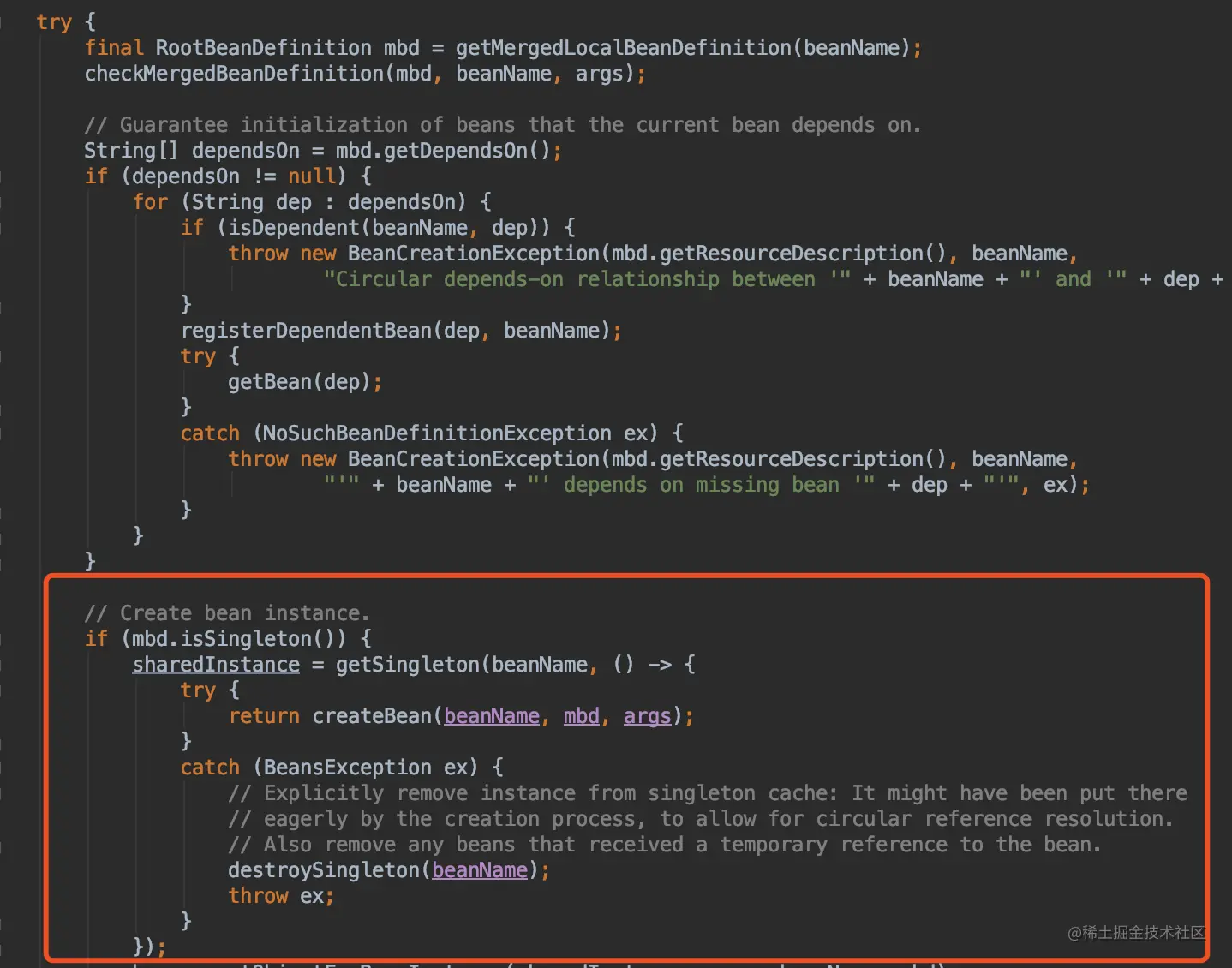Click underlined 'args' argument in createBean
Image resolution: width=1232 pixels, height=968 pixels.
[647, 716]
